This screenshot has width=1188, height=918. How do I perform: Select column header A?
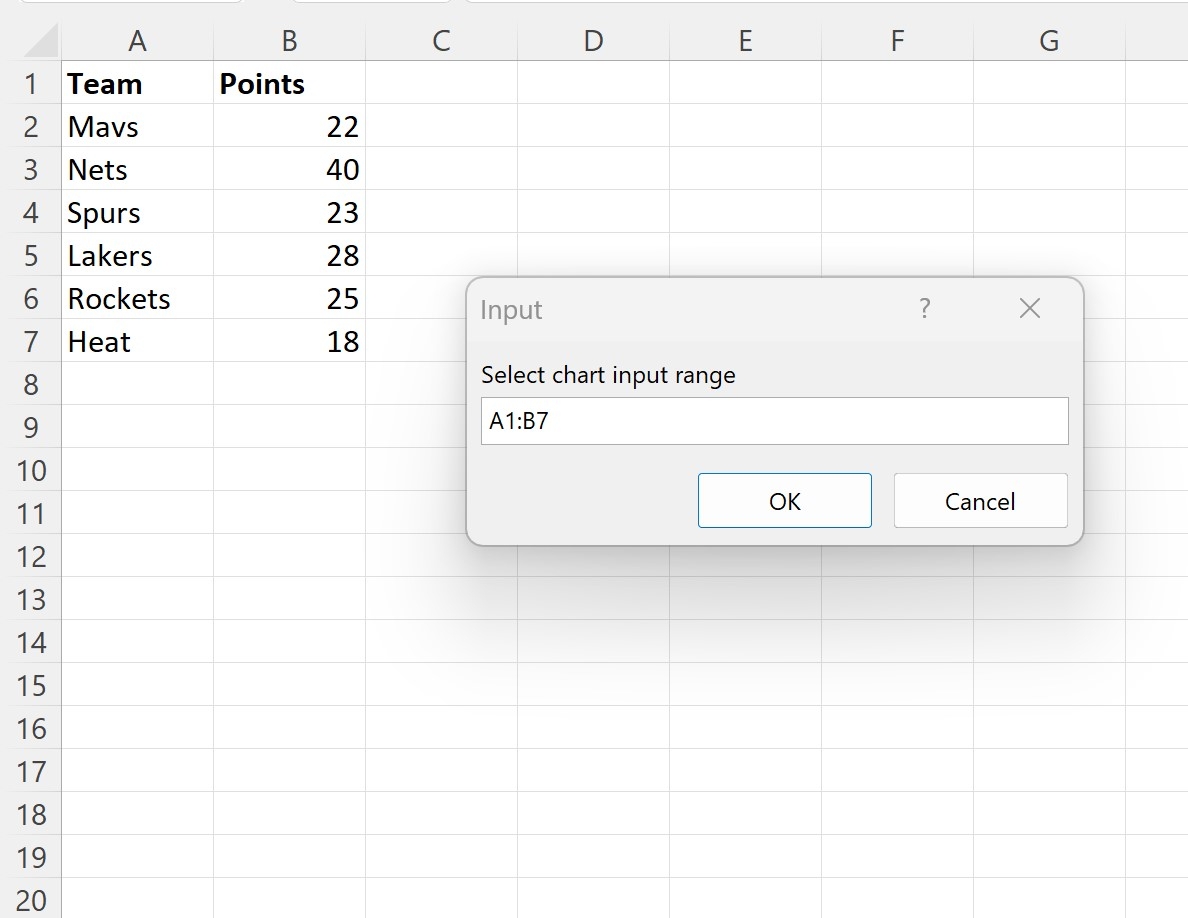click(x=137, y=40)
